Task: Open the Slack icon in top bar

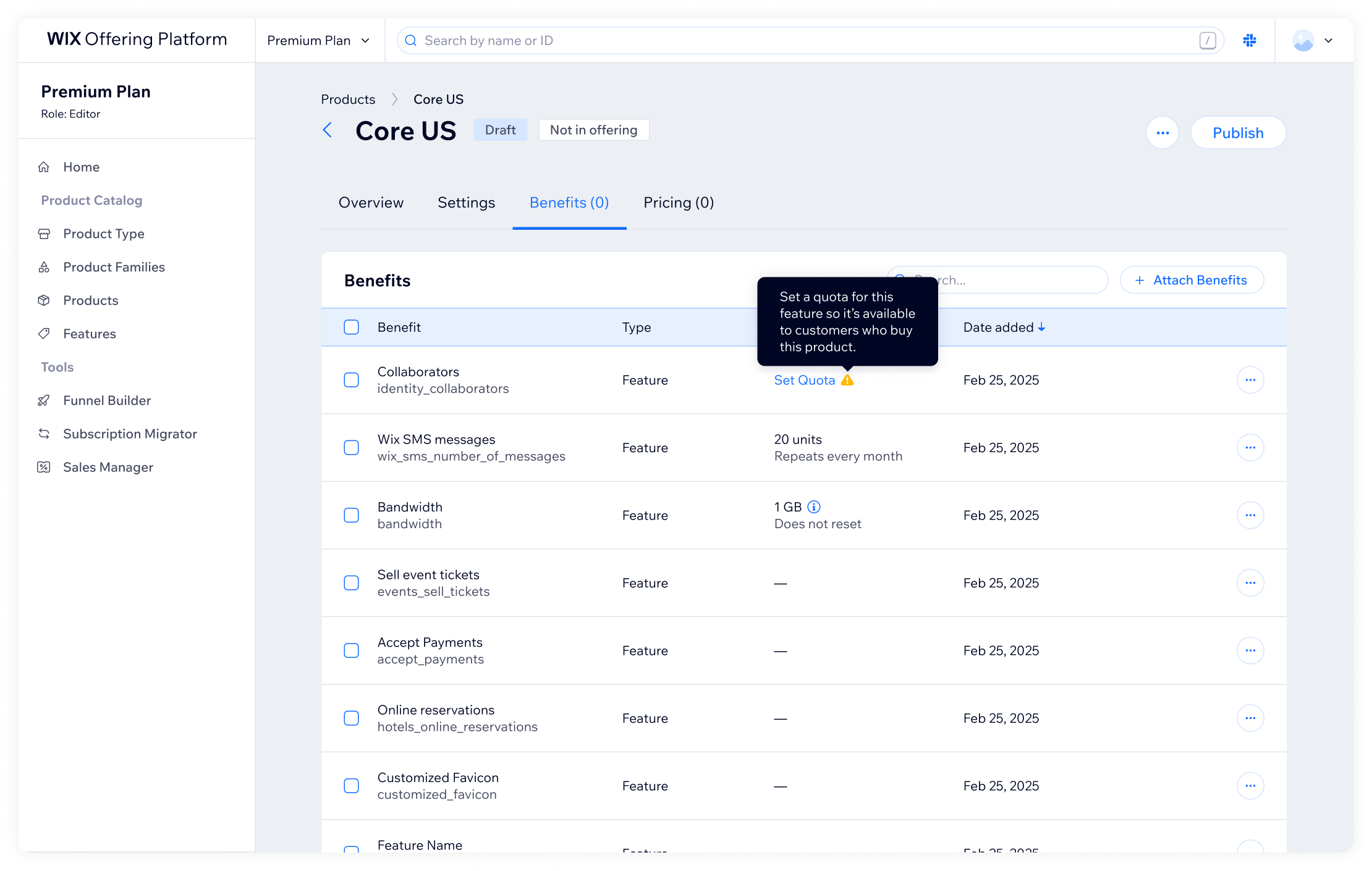Action: tap(1249, 40)
